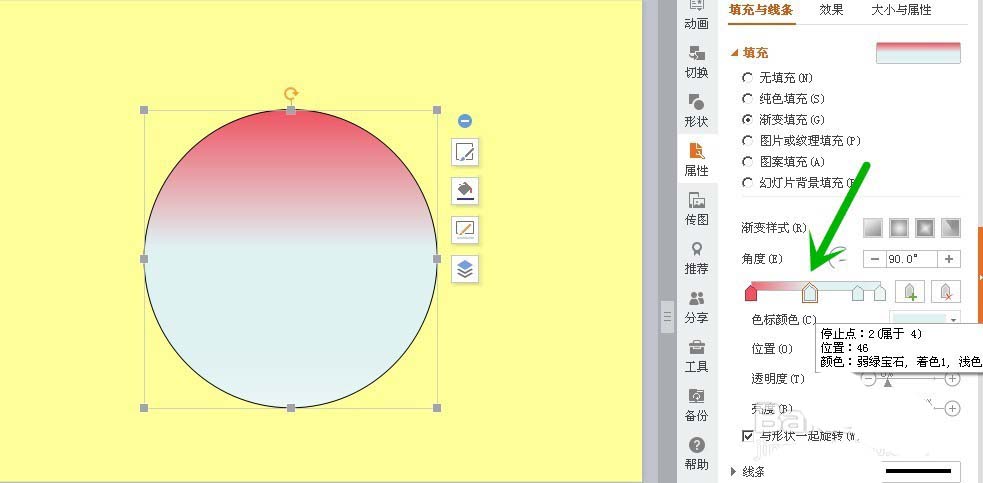The height and width of the screenshot is (483, 983).
Task: Select the 纯色填充 (Solid fill) option
Action: point(747,99)
